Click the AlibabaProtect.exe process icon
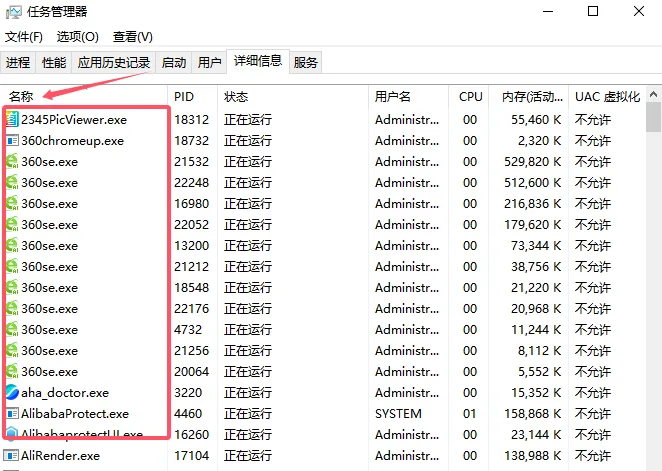Viewport: 662px width, 471px height. click(x=12, y=414)
